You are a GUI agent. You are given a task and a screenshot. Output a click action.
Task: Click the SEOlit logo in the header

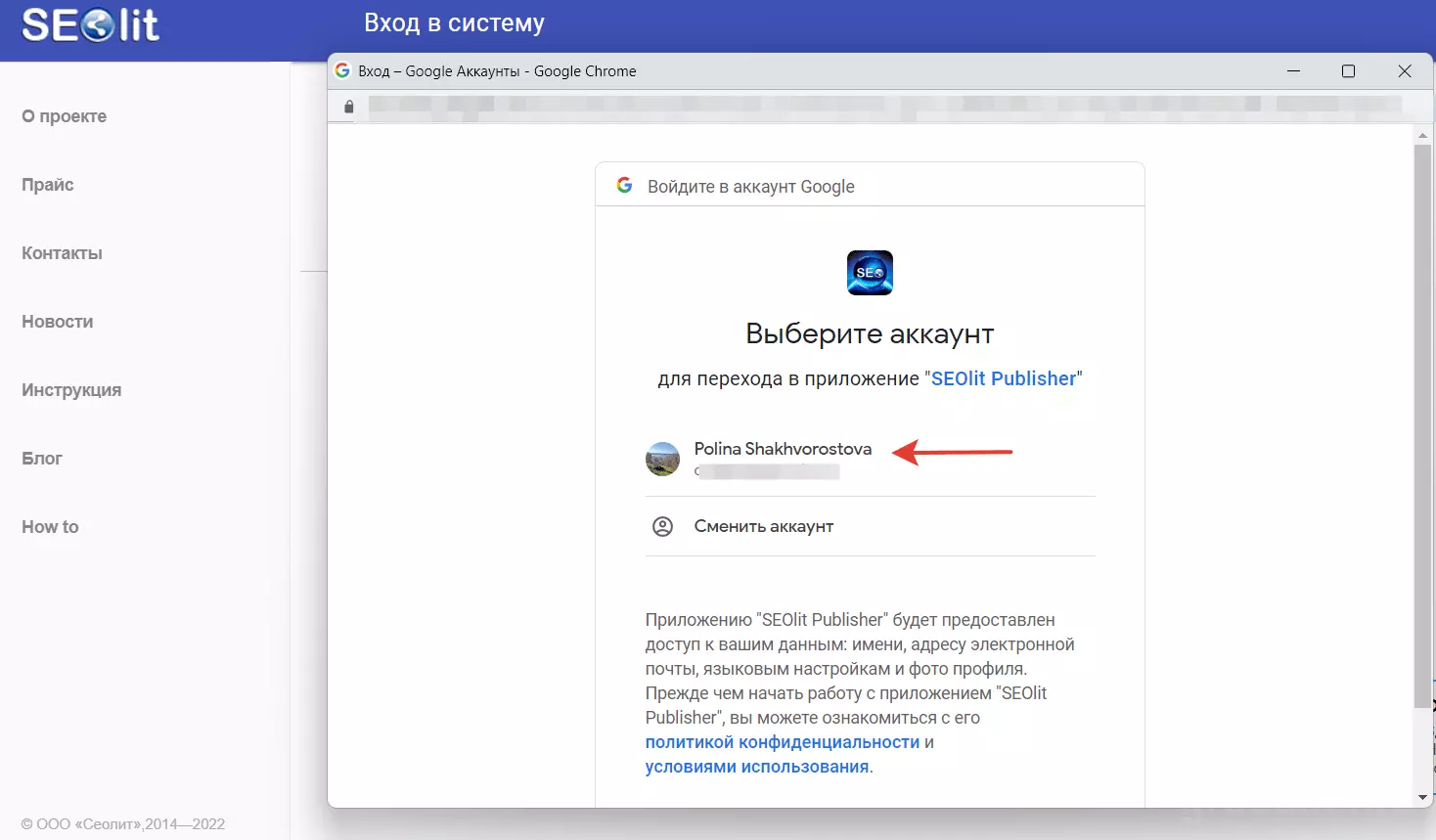90,25
